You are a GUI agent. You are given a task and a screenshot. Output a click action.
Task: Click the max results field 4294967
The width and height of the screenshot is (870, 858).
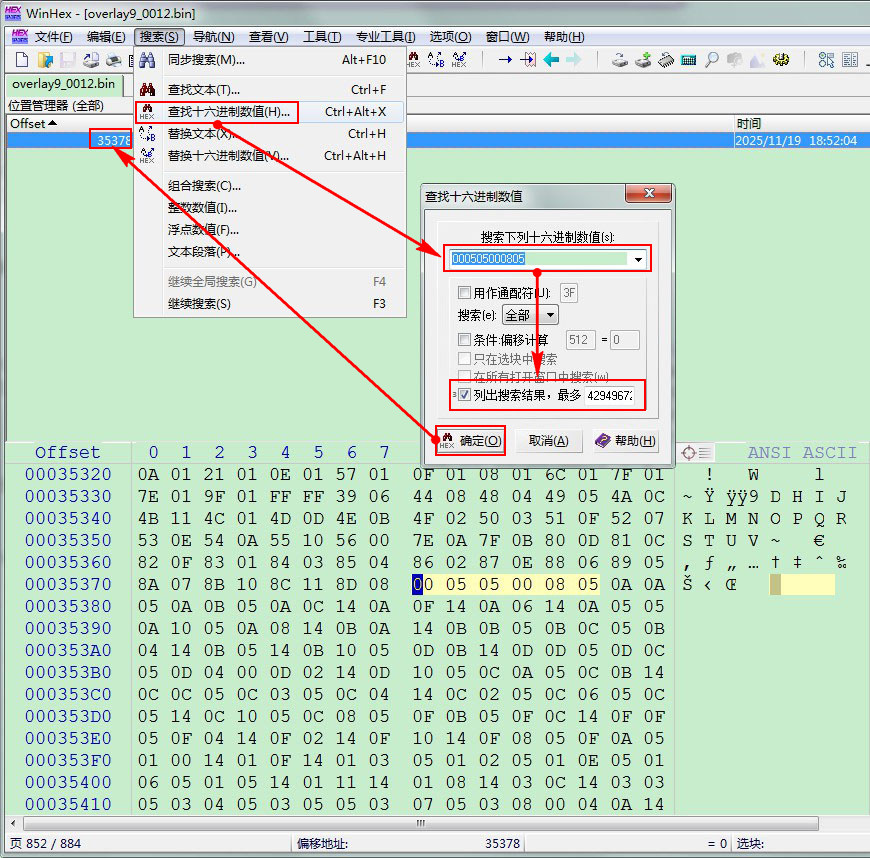pos(609,395)
